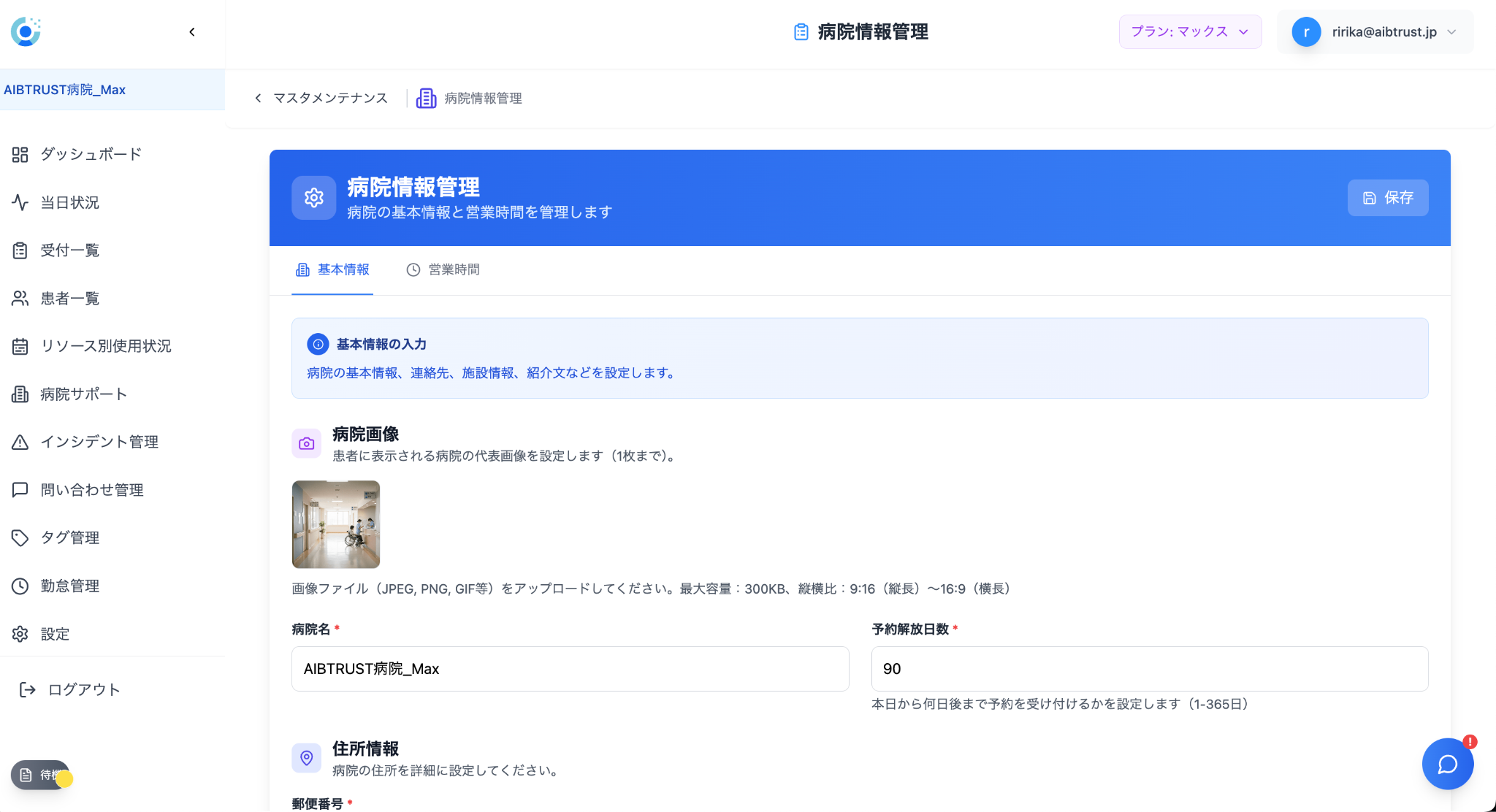1496x812 pixels.
Task: Open タグ管理 from the sidebar
Action: (x=71, y=537)
